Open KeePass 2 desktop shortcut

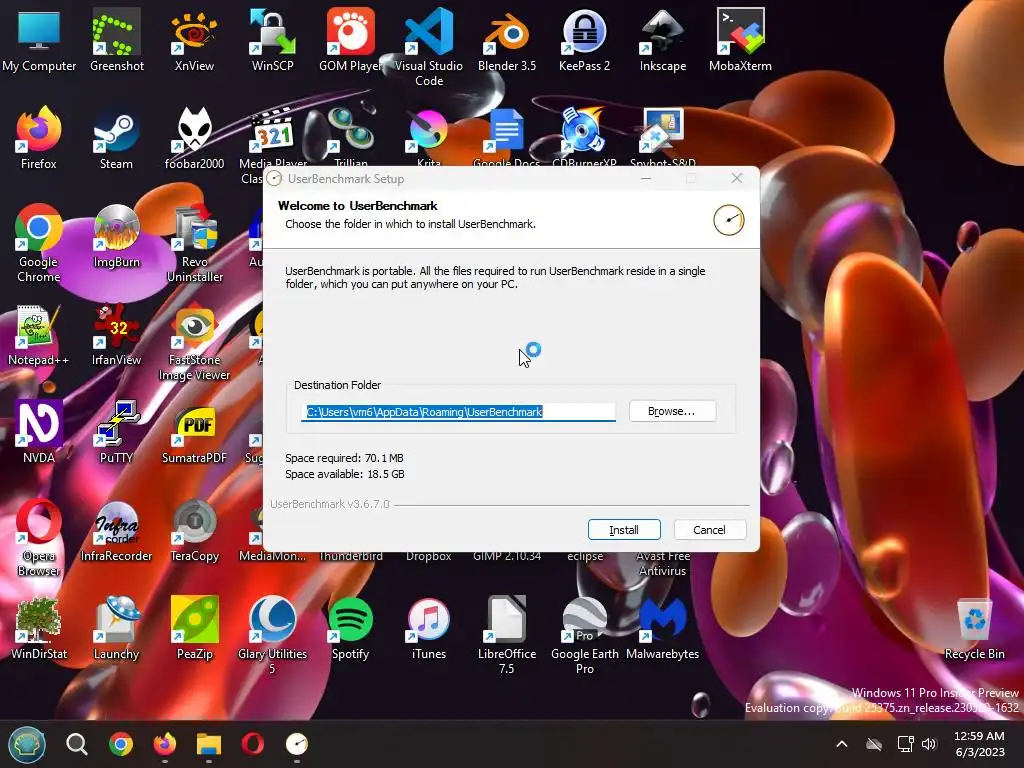tap(584, 40)
